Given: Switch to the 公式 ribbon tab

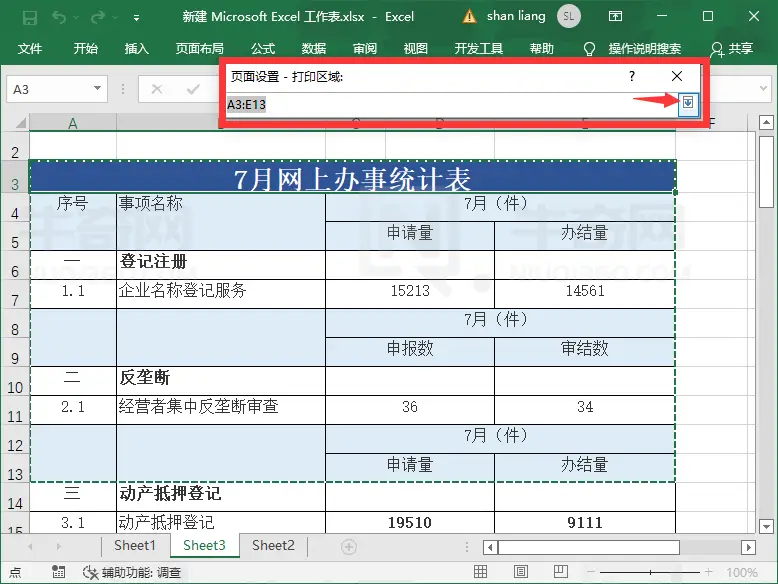Looking at the screenshot, I should click(x=263, y=48).
